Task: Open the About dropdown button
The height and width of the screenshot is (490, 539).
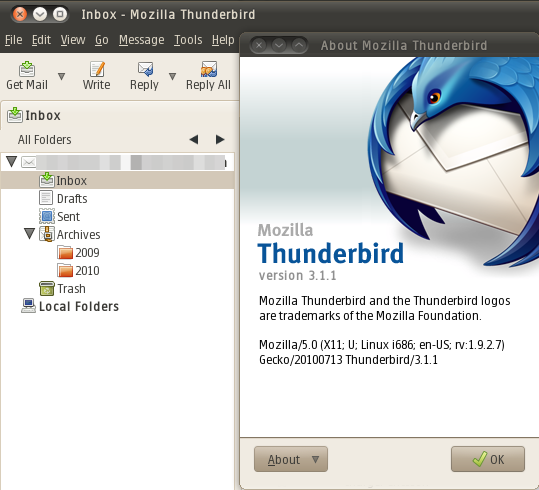Action: click(291, 459)
